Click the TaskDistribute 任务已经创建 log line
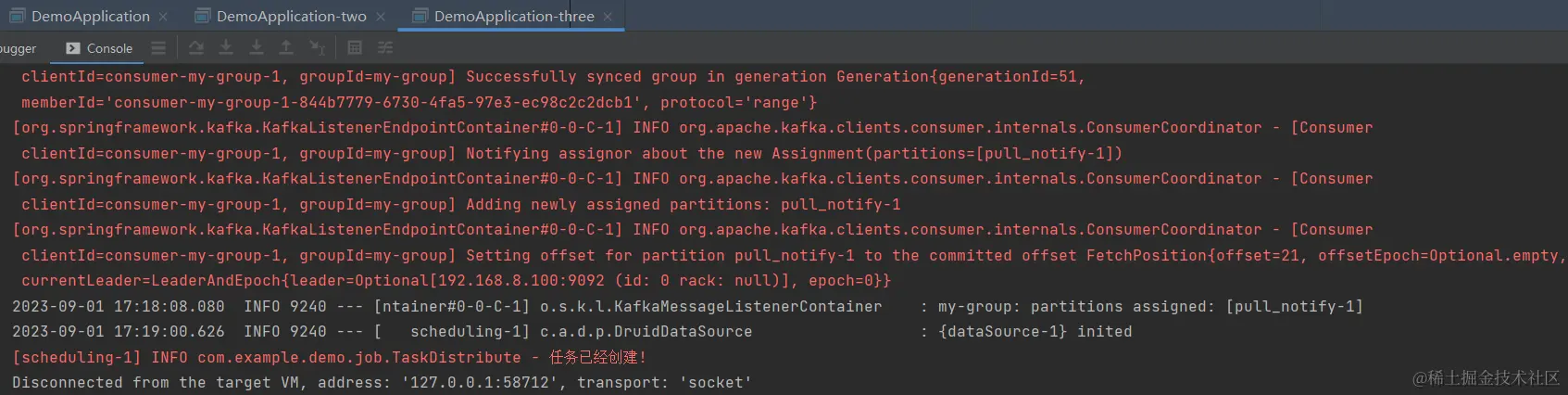This screenshot has width=1568, height=395. coord(329,357)
